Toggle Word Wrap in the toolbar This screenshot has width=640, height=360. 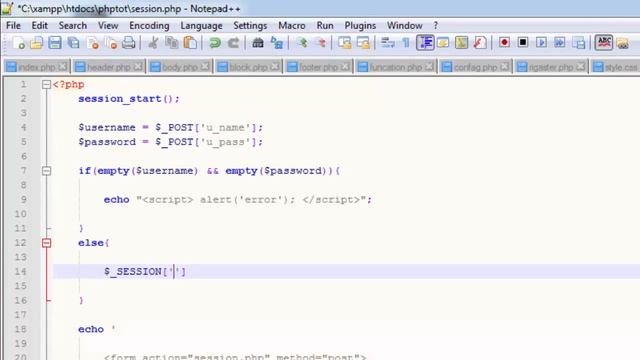click(x=387, y=43)
